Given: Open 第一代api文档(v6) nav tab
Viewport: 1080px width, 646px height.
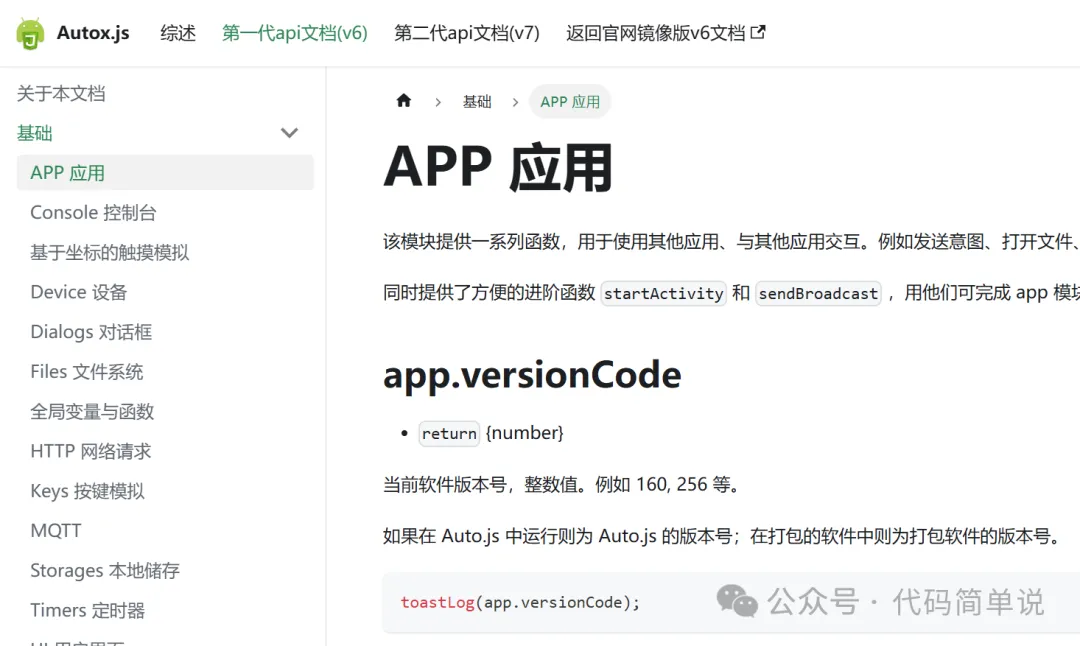Looking at the screenshot, I should coord(295,33).
